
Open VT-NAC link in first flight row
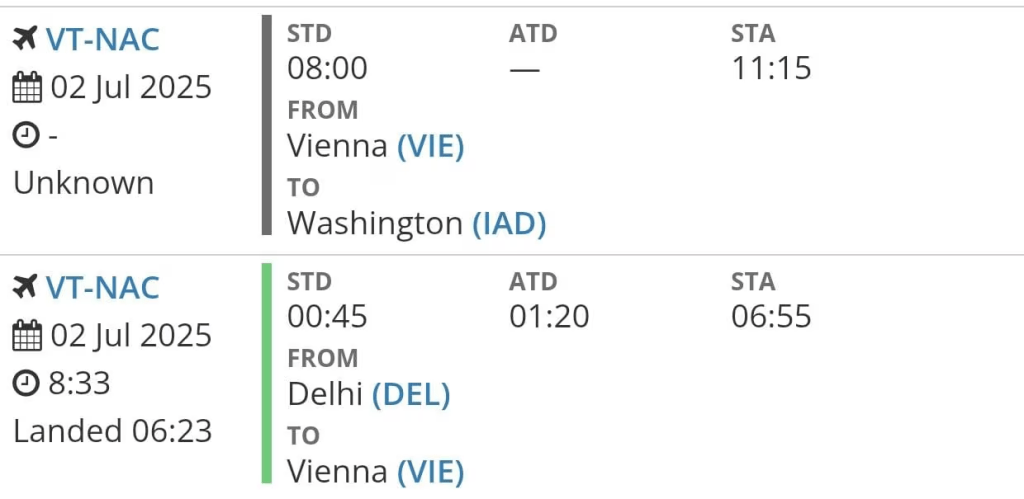(103, 40)
